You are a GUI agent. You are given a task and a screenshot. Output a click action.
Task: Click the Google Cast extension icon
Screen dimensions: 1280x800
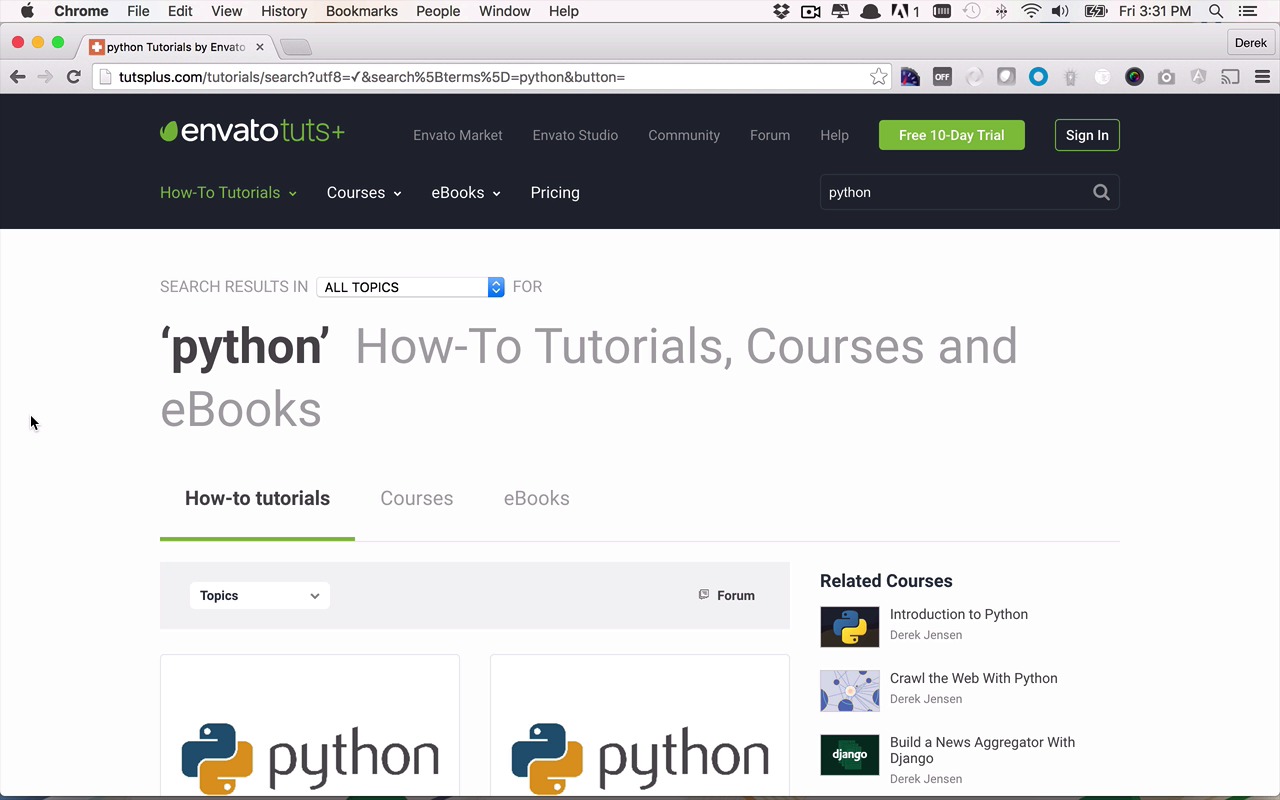pos(1230,77)
